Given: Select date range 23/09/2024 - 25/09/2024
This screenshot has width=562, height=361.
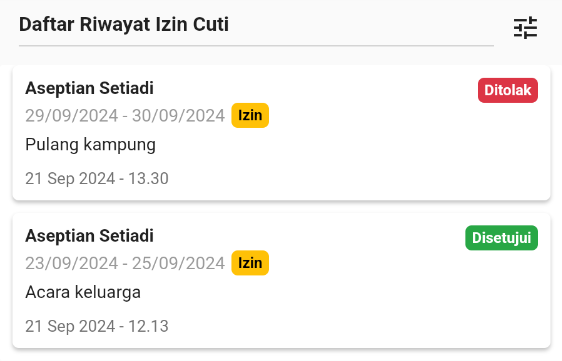Looking at the screenshot, I should tap(125, 263).
